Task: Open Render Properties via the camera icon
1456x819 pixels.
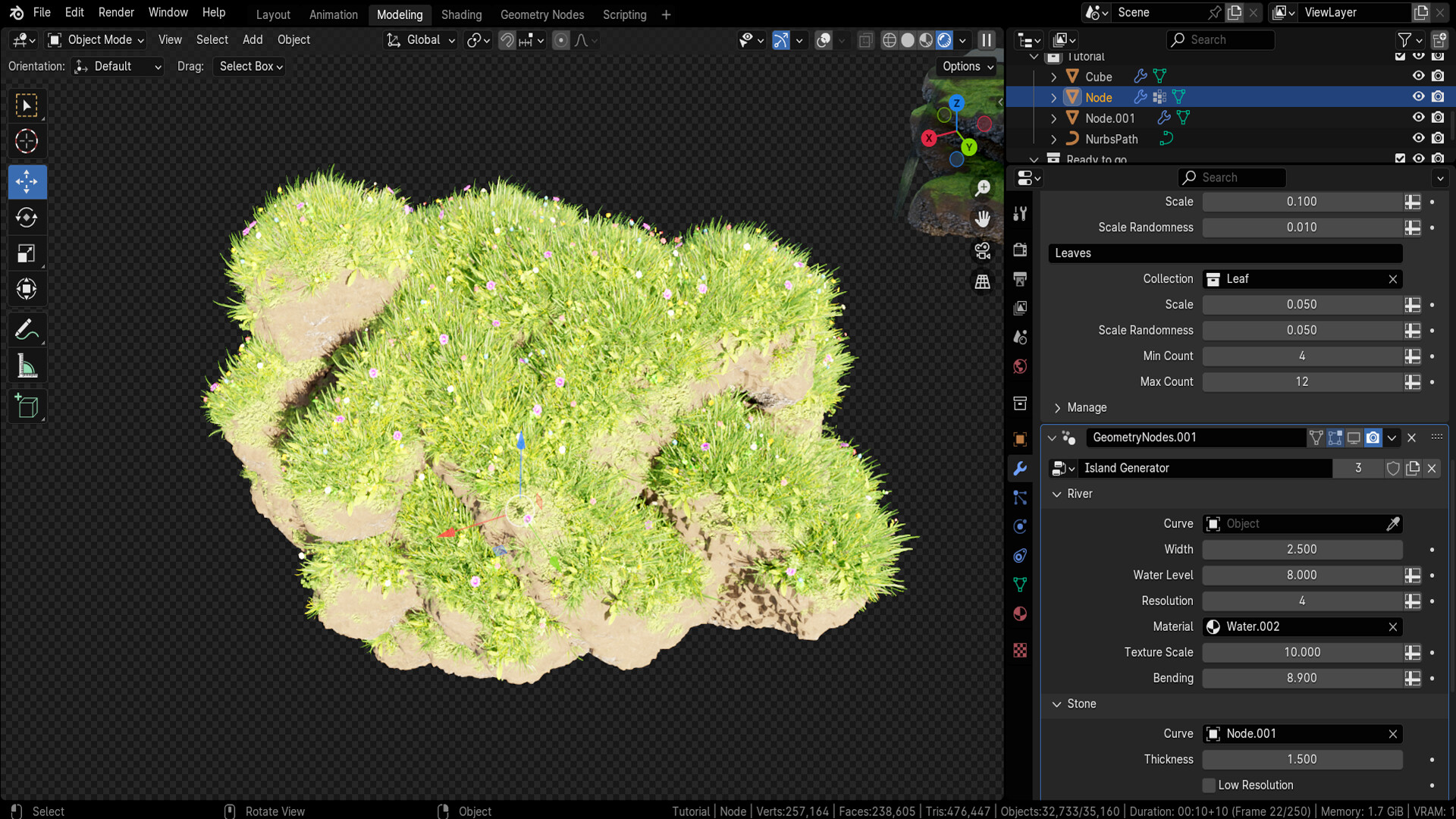Action: click(1020, 249)
